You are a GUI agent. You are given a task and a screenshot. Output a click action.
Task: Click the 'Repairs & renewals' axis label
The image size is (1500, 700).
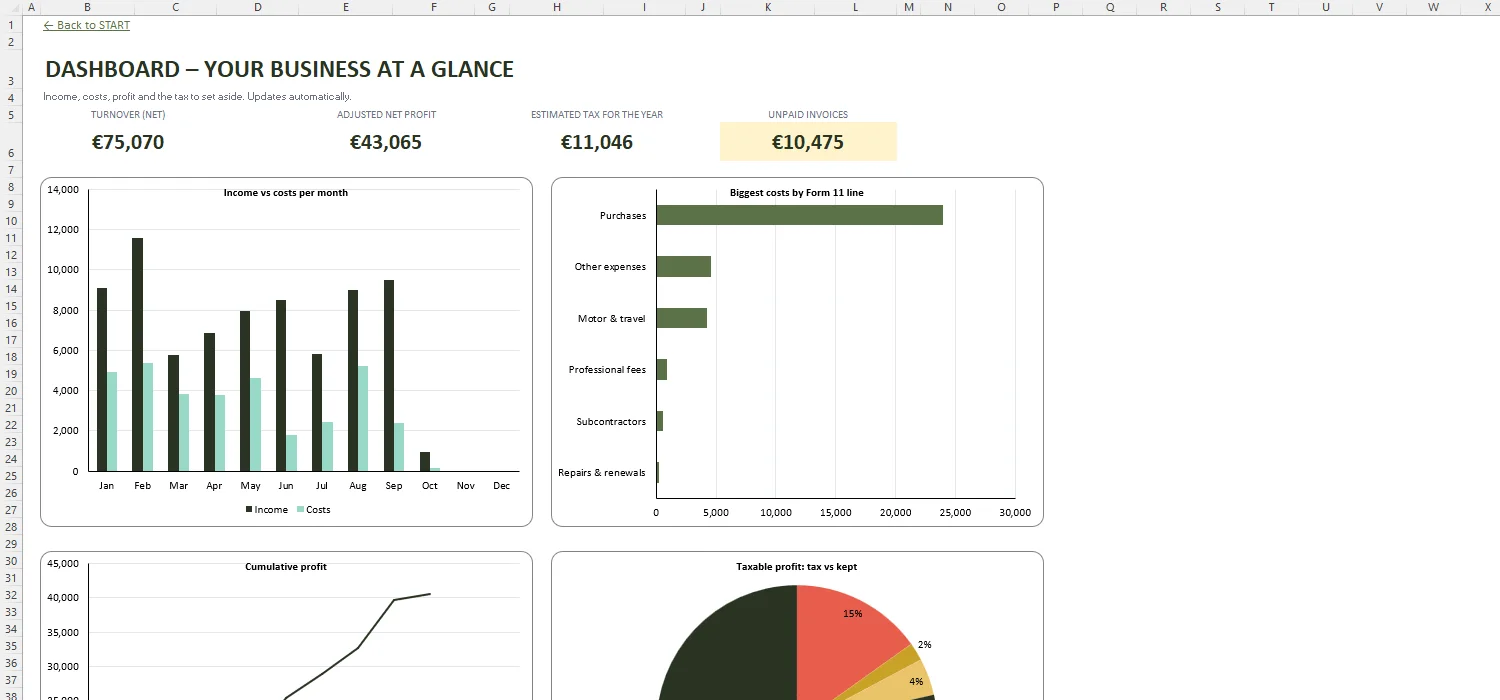tap(602, 472)
